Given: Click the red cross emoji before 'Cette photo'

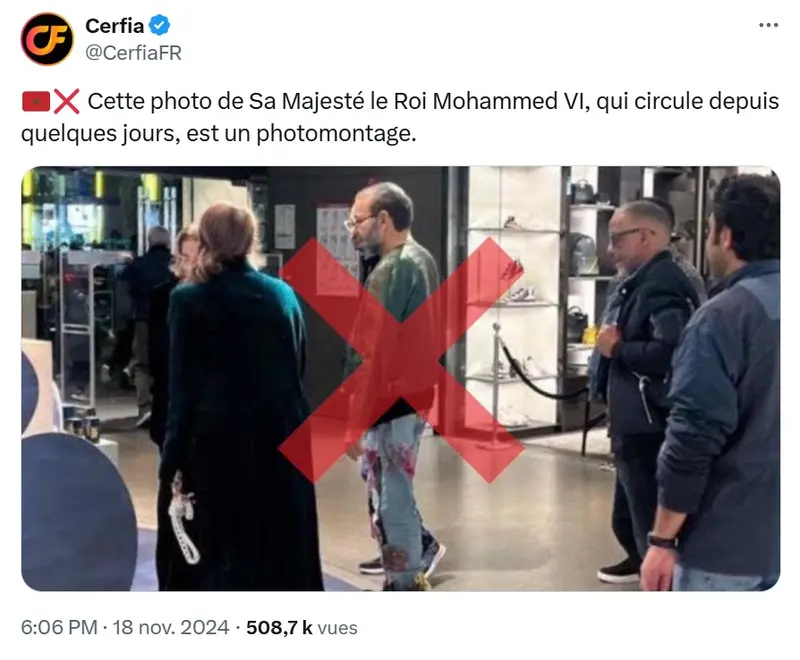Looking at the screenshot, I should pyautogui.click(x=67, y=101).
